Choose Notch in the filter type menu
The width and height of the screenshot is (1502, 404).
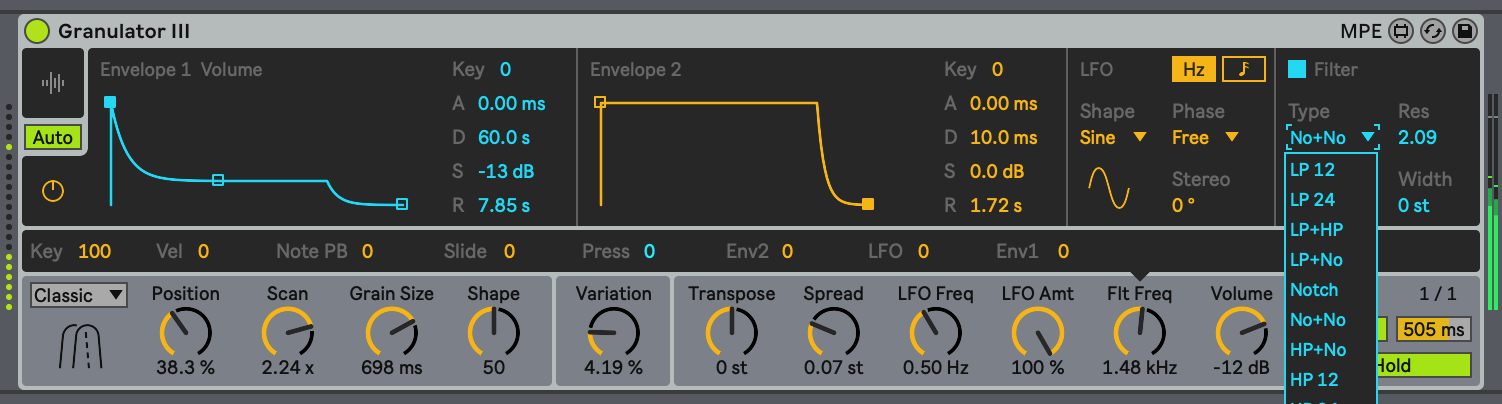point(1313,289)
